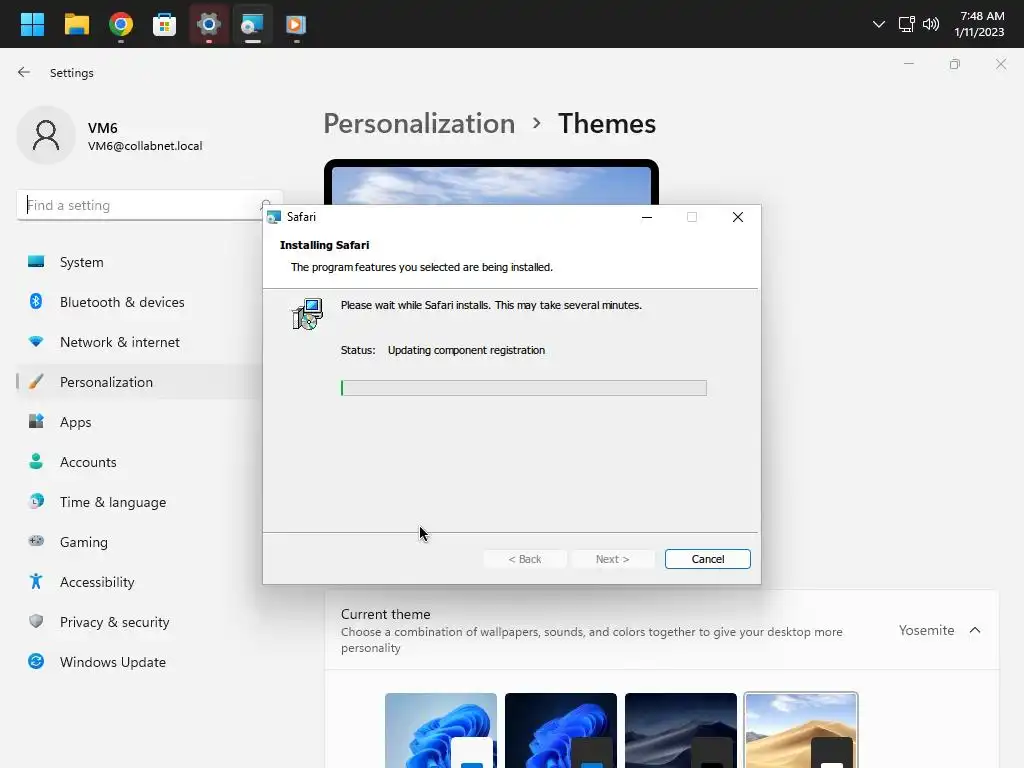
Task: Open Gaming settings category
Action: point(139,542)
